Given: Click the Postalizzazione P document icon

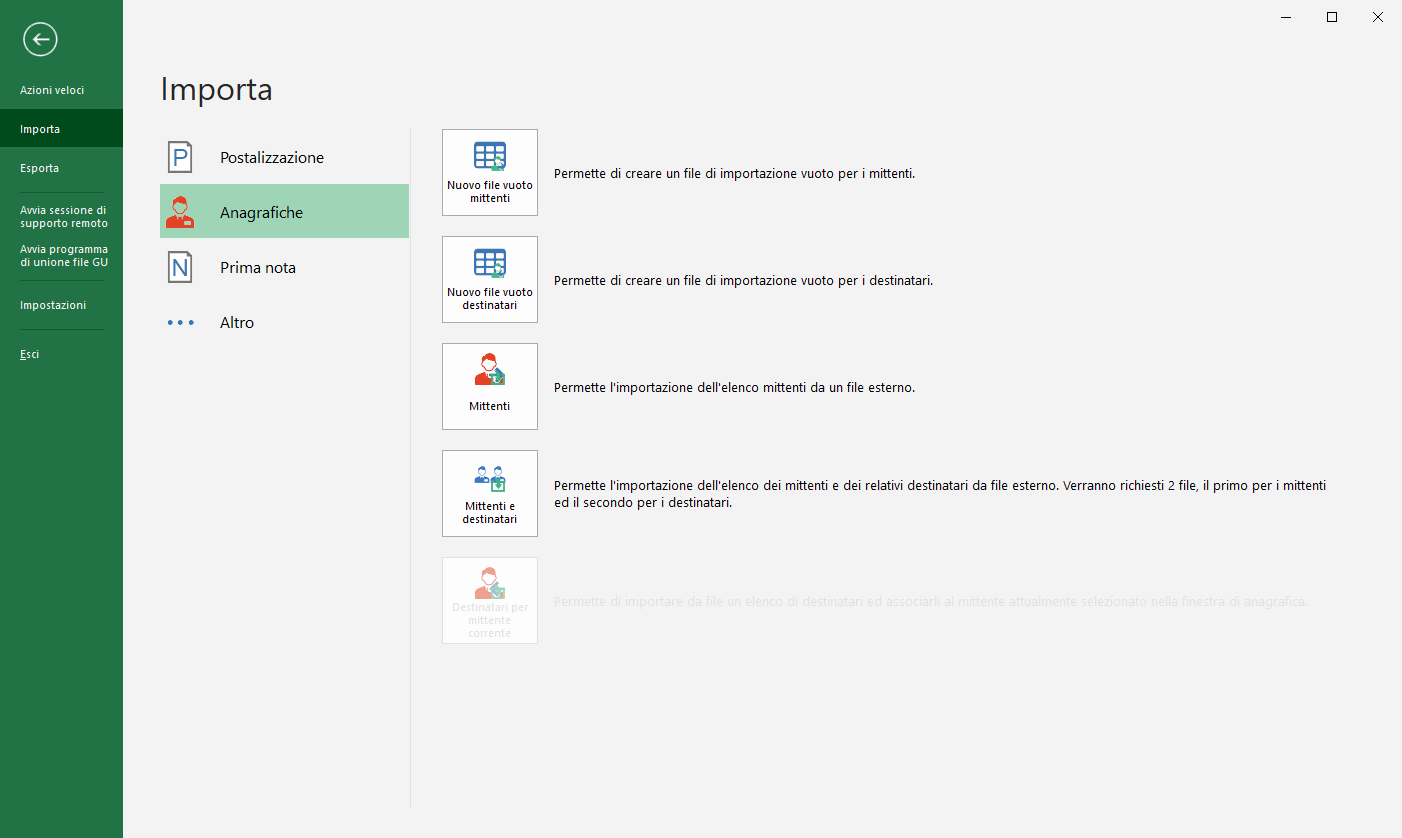Looking at the screenshot, I should pyautogui.click(x=180, y=157).
